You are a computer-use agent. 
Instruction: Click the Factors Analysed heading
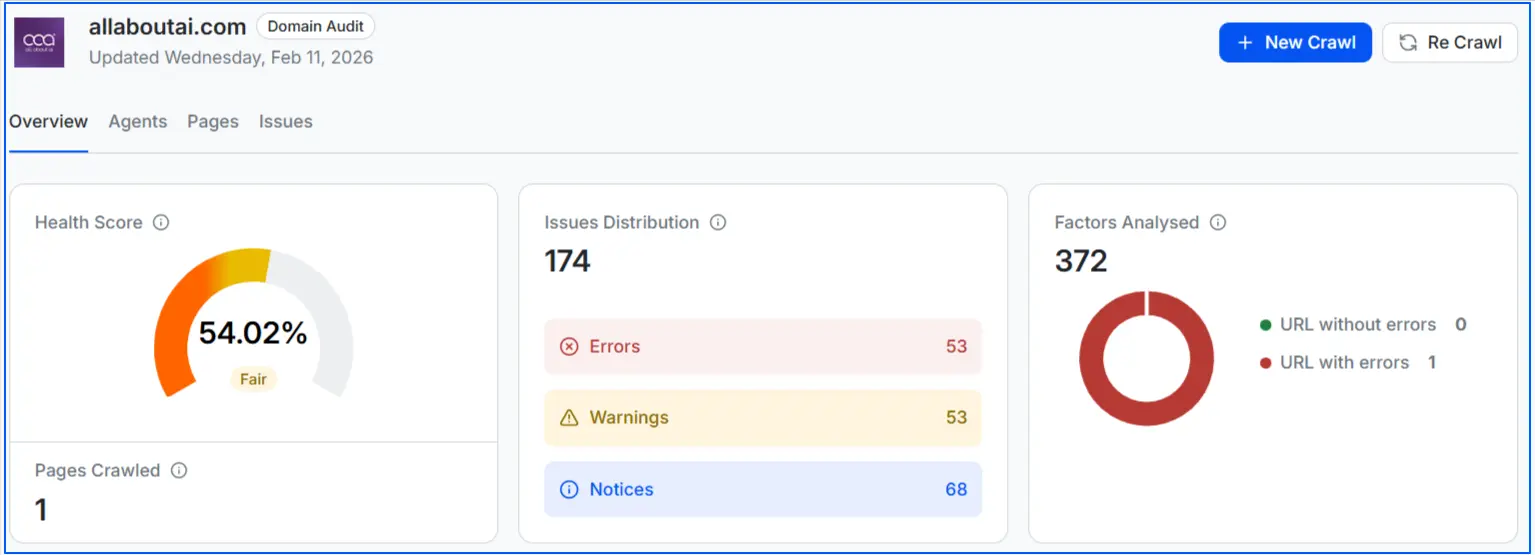1127,222
